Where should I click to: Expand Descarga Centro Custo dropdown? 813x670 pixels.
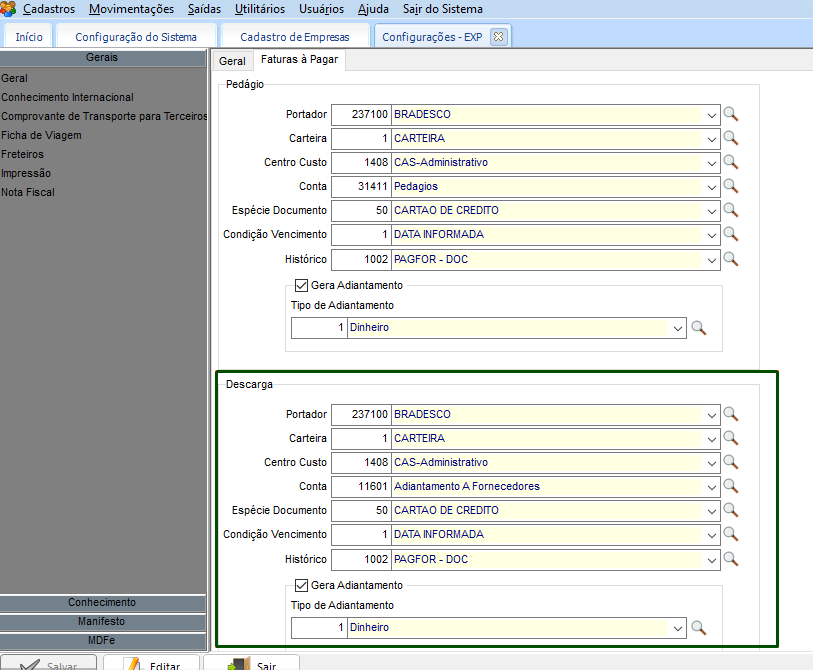pos(711,463)
